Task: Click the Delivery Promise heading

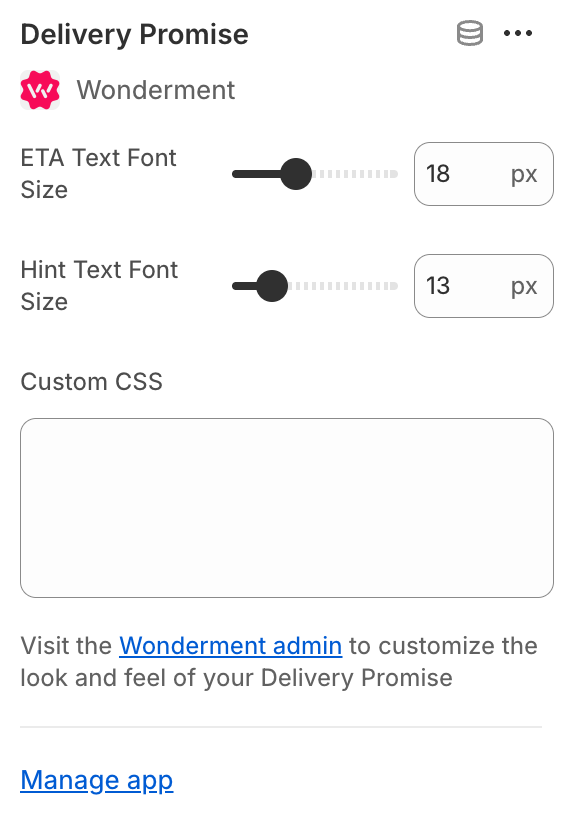Action: tap(134, 34)
